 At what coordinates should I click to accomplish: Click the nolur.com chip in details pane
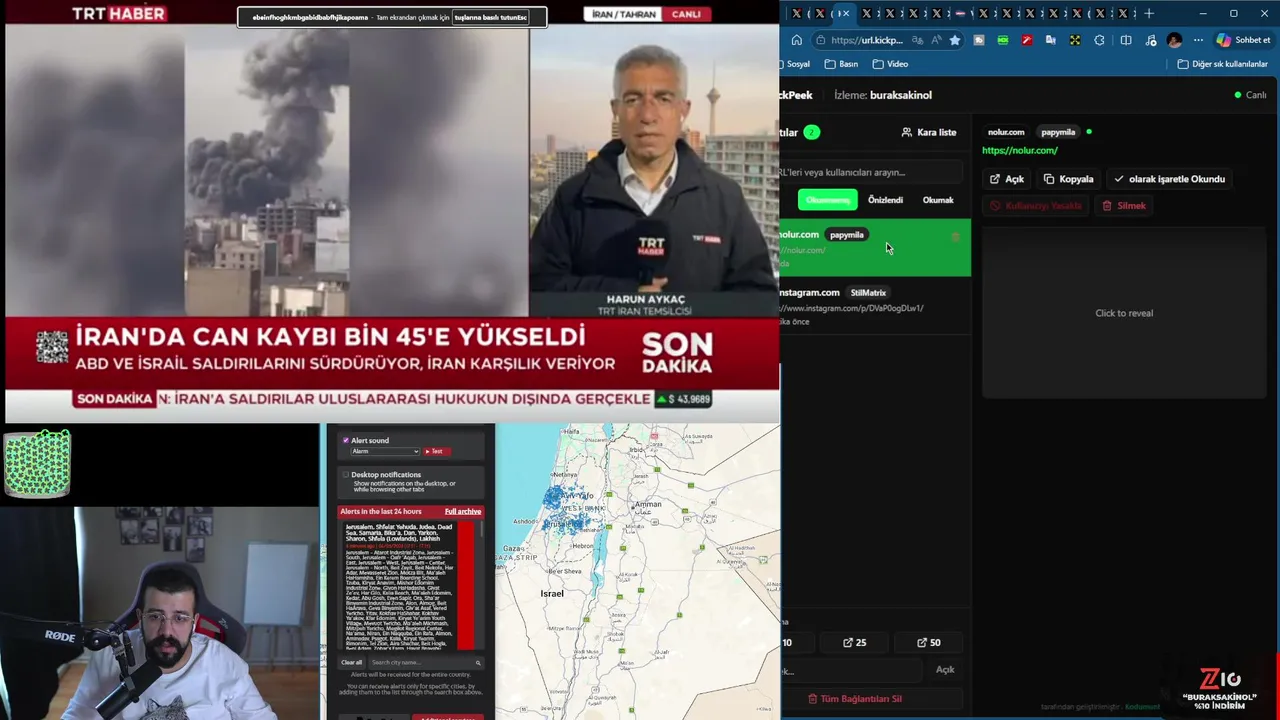[x=1006, y=132]
